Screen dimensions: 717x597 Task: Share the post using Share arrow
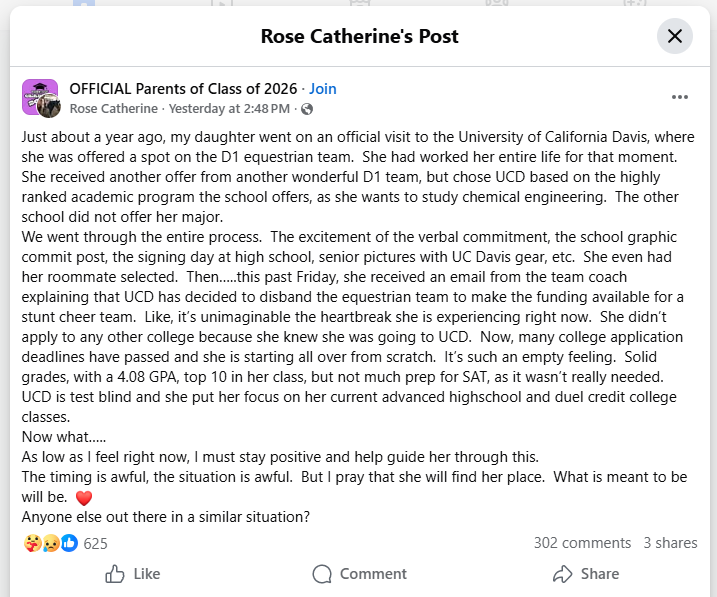[585, 574]
